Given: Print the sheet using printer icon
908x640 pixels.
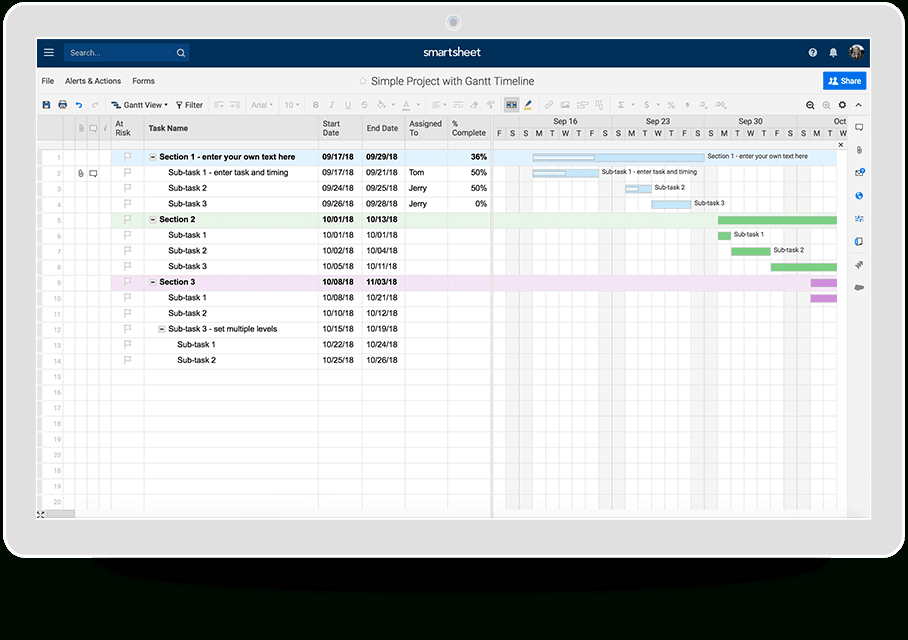Looking at the screenshot, I should click(63, 105).
